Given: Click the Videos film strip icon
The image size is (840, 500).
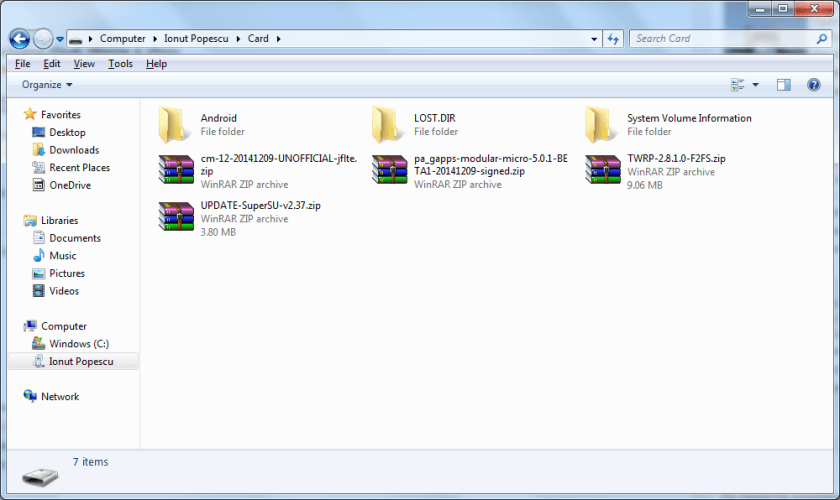Looking at the screenshot, I should 39,291.
